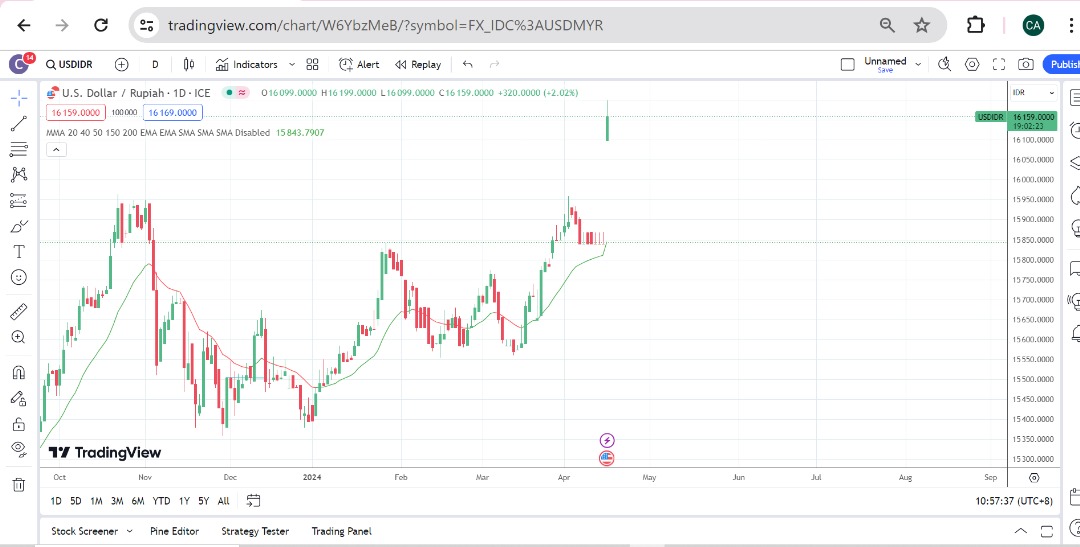The width and height of the screenshot is (1080, 547).
Task: Undo the last chart action
Action: 468,65
